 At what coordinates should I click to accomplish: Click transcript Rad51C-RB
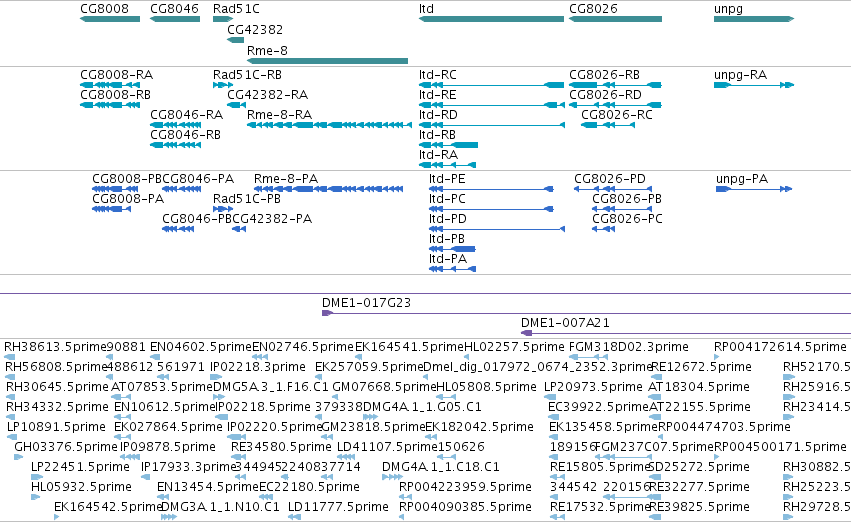(x=223, y=85)
